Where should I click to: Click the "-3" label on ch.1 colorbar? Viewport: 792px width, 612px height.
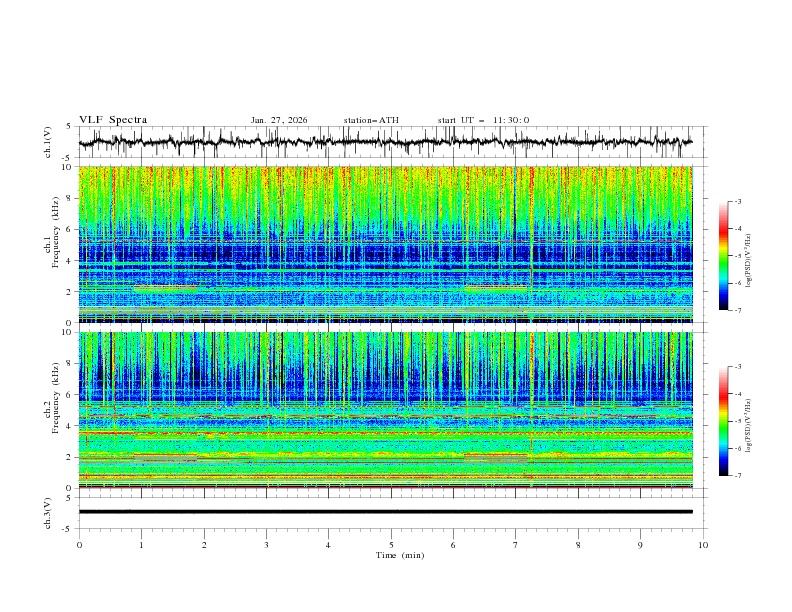(x=737, y=201)
